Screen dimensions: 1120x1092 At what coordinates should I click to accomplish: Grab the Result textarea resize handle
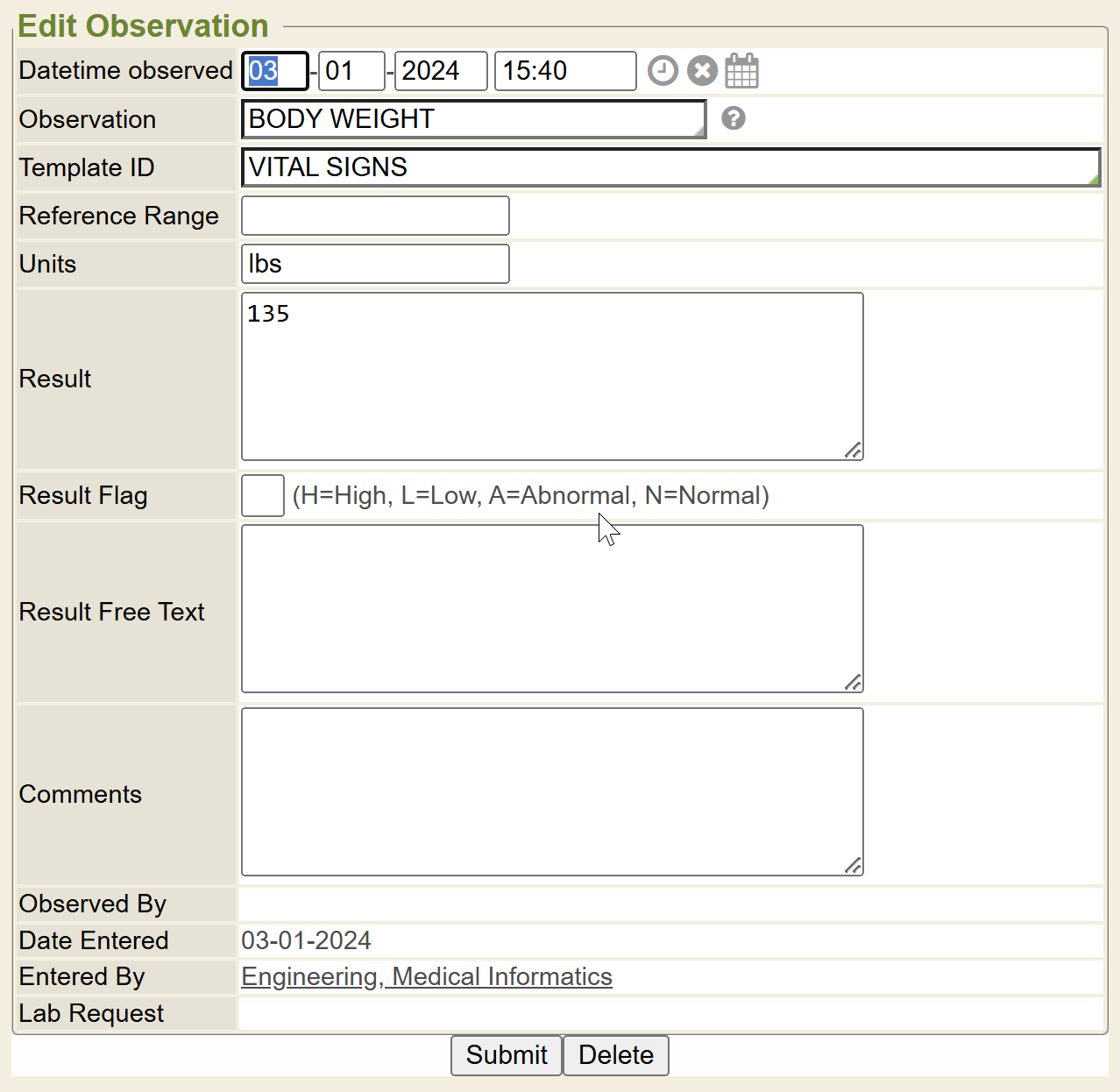[x=854, y=450]
